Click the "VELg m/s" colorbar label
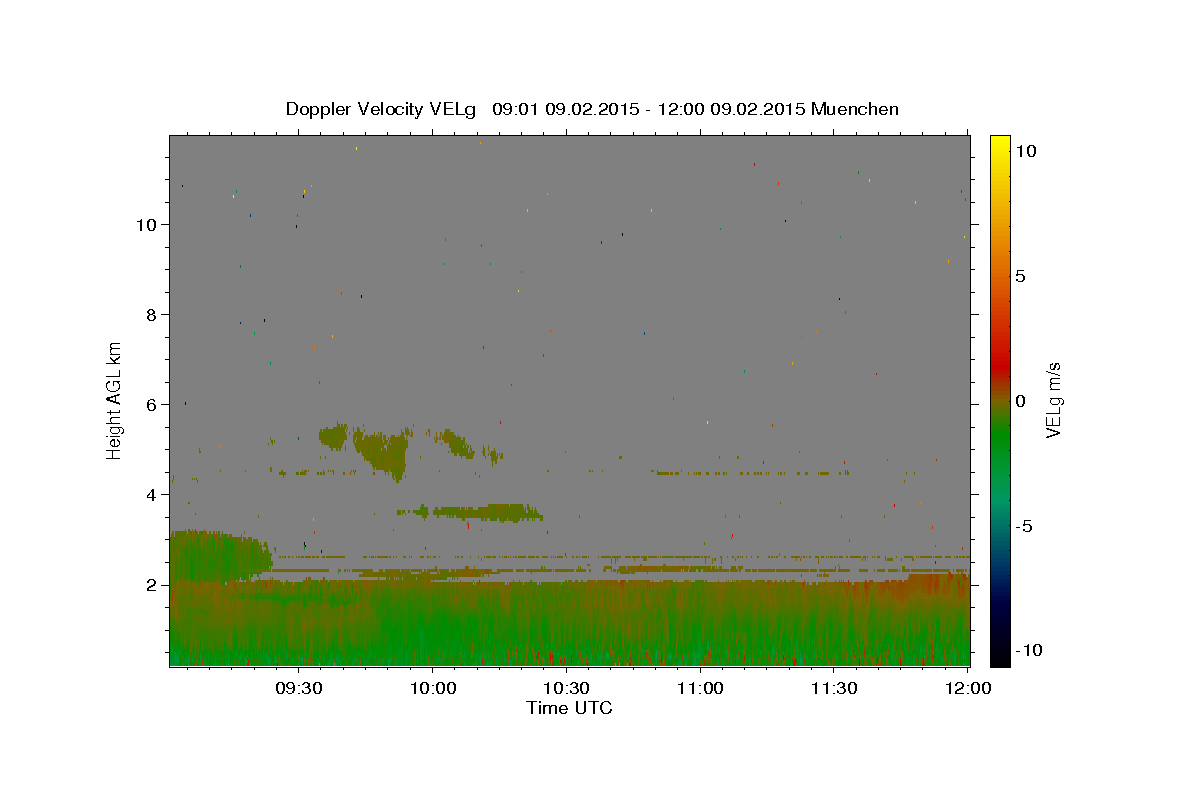1200x800 pixels. [x=1053, y=399]
